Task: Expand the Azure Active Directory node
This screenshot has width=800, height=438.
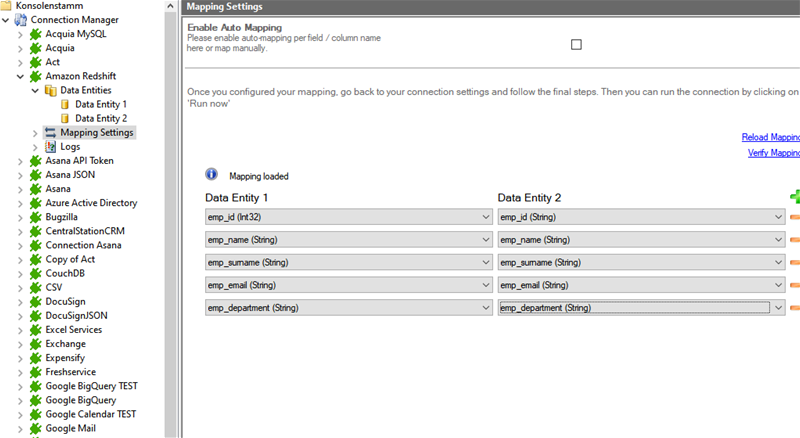Action: click(x=20, y=203)
